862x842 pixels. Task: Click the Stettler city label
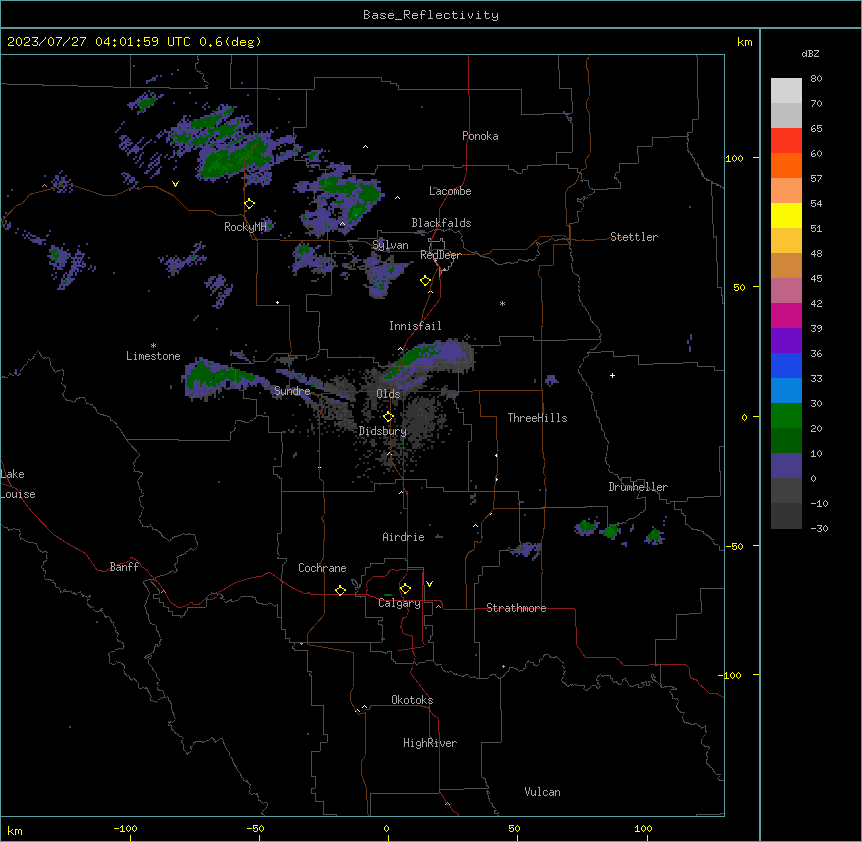coord(634,237)
